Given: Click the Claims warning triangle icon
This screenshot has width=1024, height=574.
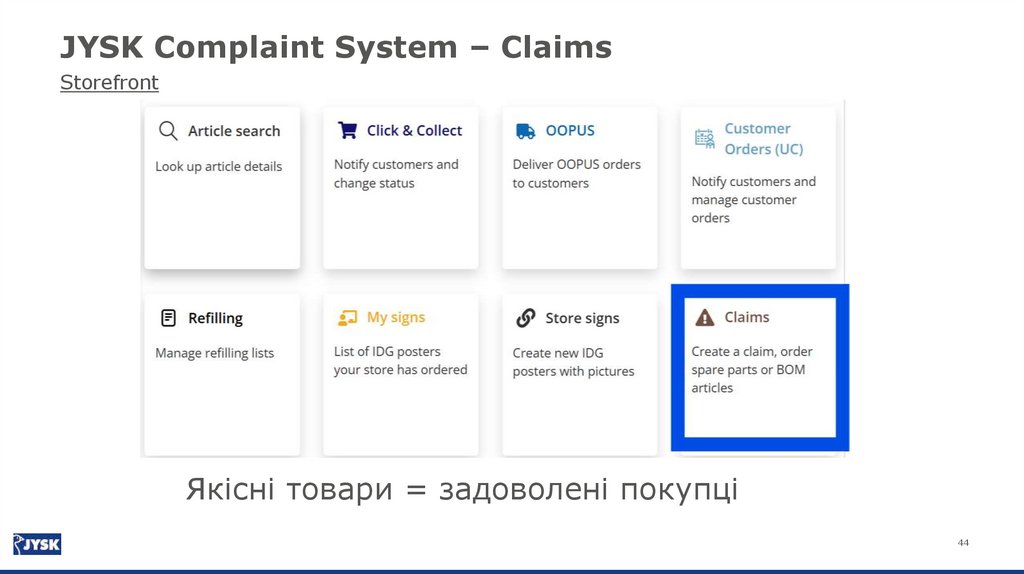Looking at the screenshot, I should [705, 317].
